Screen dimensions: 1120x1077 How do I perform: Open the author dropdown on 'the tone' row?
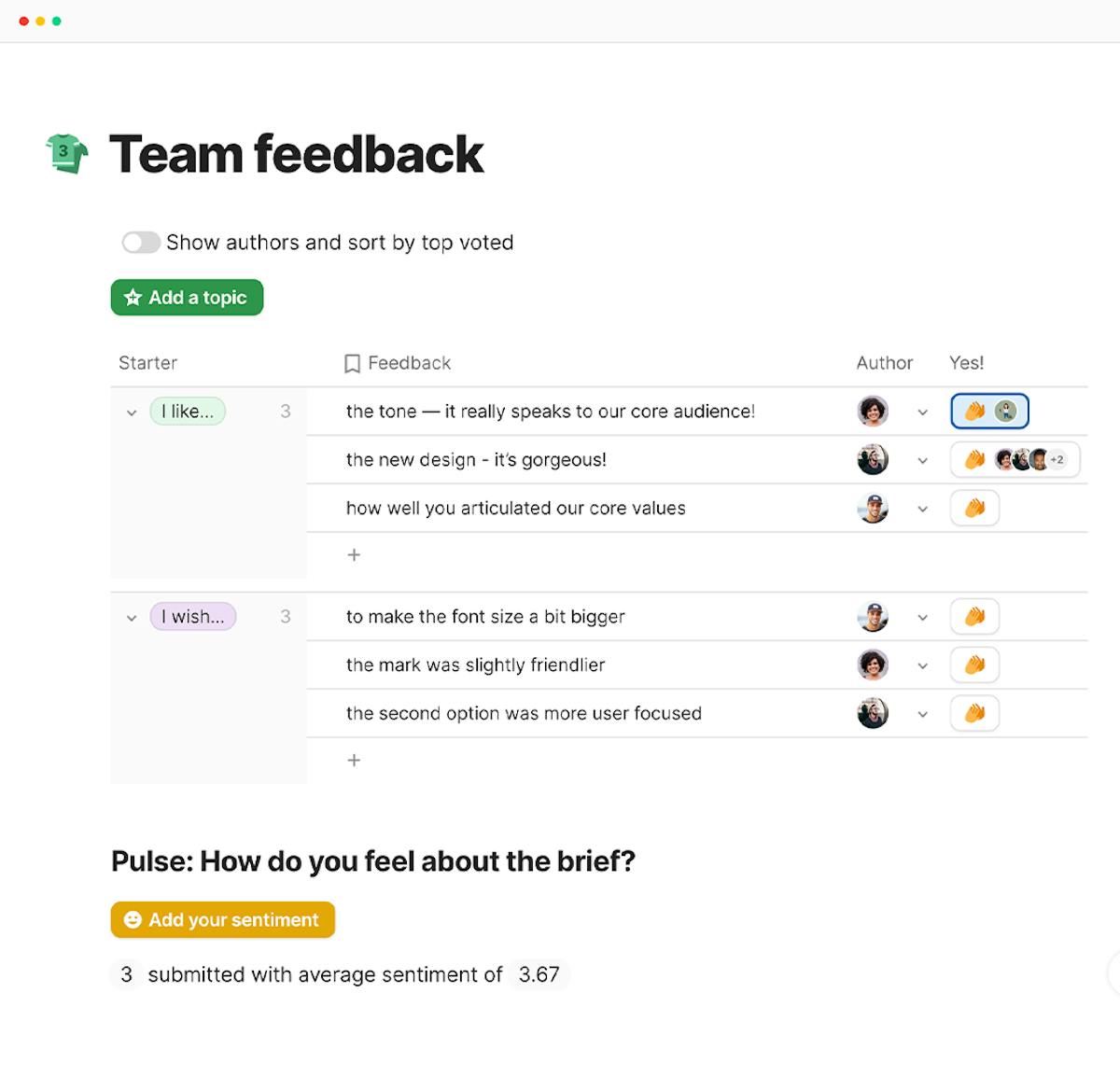coord(922,412)
